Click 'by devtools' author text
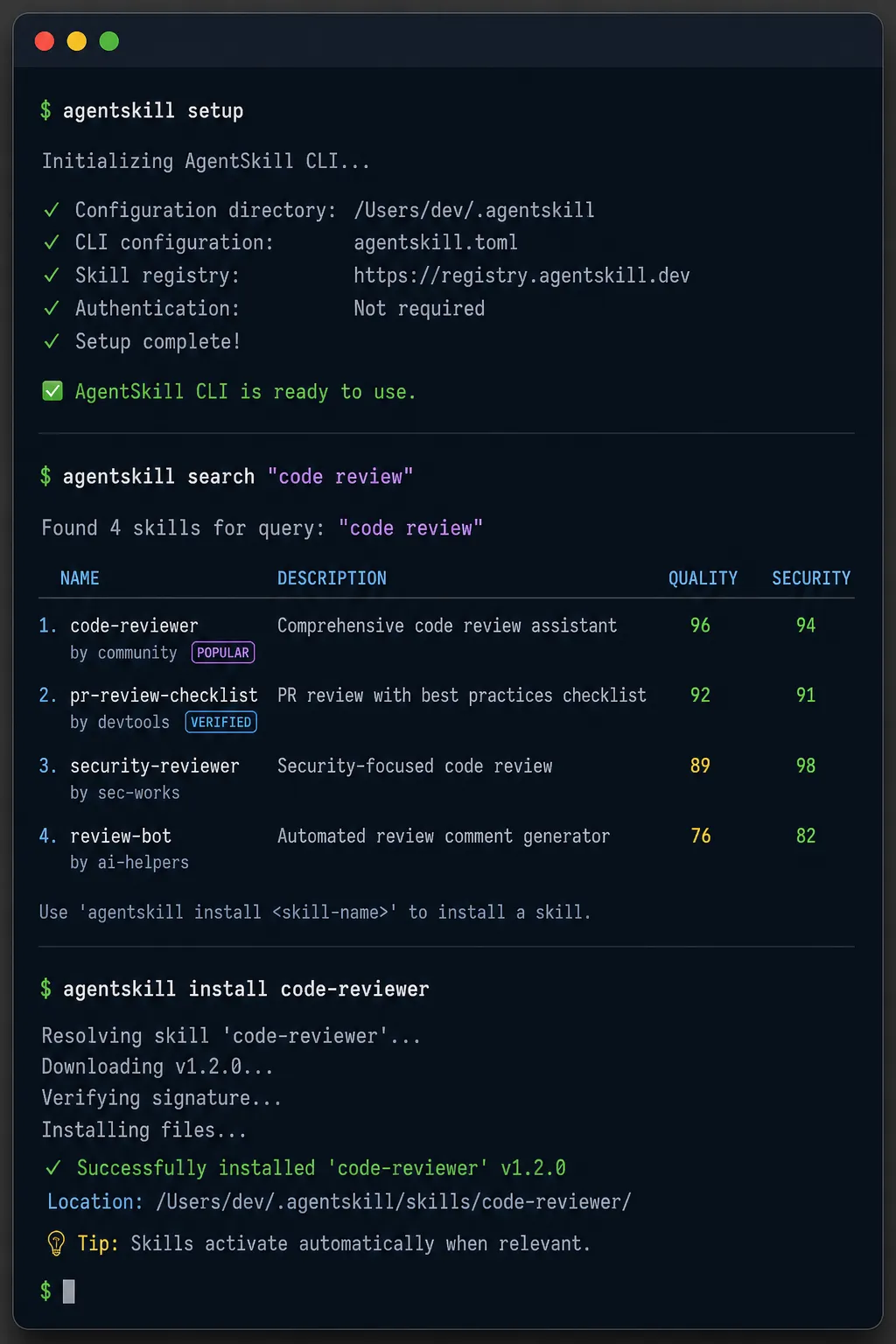Image resolution: width=896 pixels, height=1344 pixels. click(120, 722)
